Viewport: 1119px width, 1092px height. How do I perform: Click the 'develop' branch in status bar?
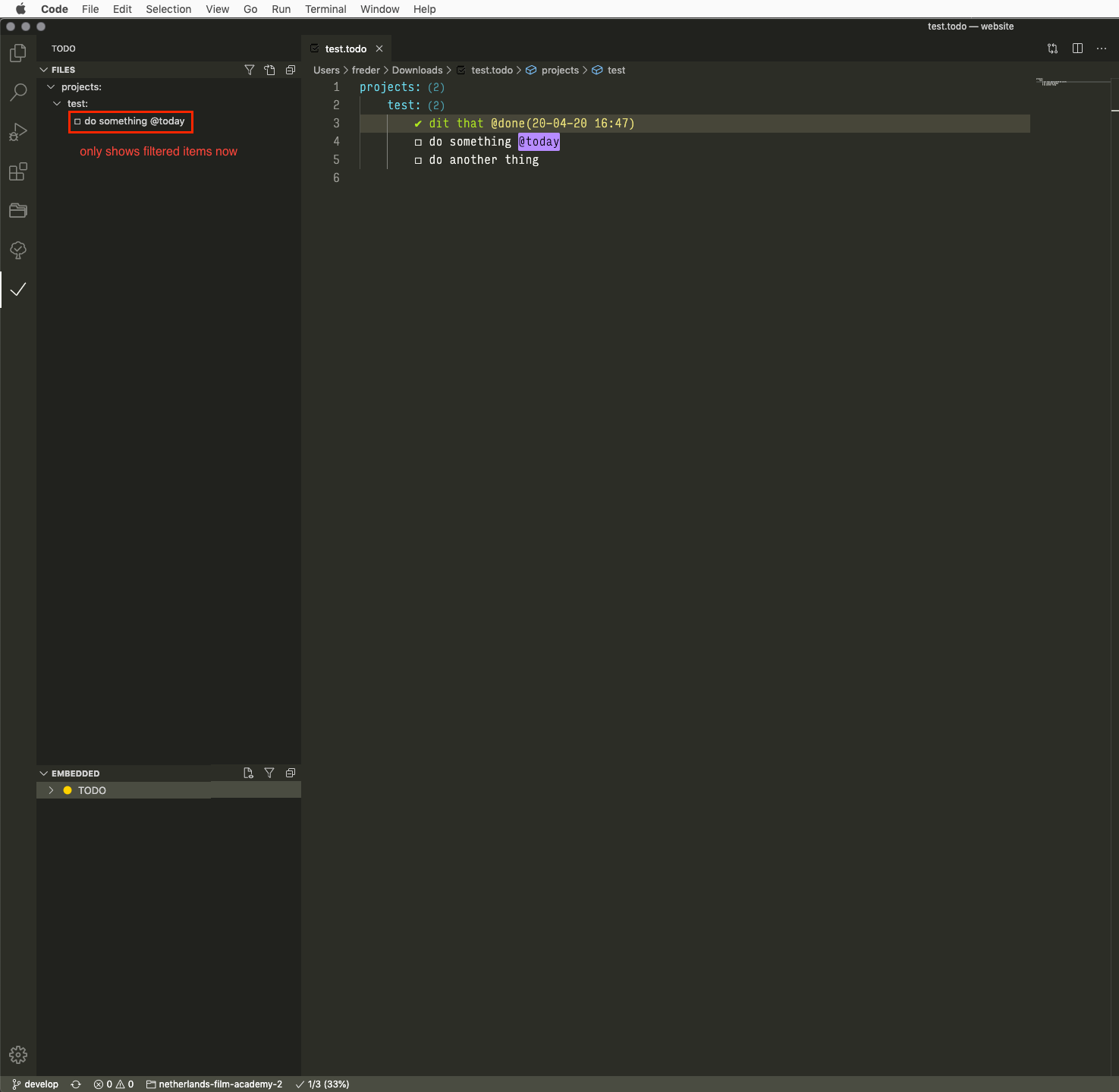click(x=34, y=1084)
